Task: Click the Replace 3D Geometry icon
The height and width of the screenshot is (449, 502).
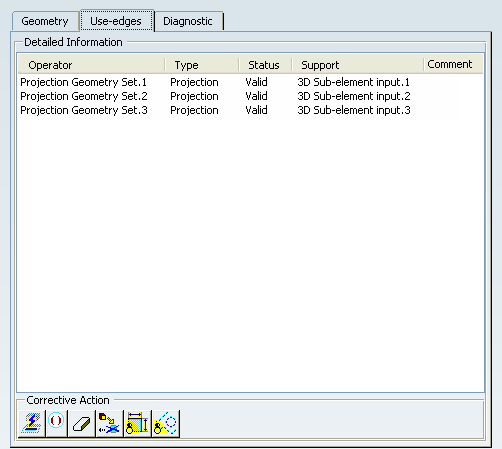Action: tap(109, 423)
